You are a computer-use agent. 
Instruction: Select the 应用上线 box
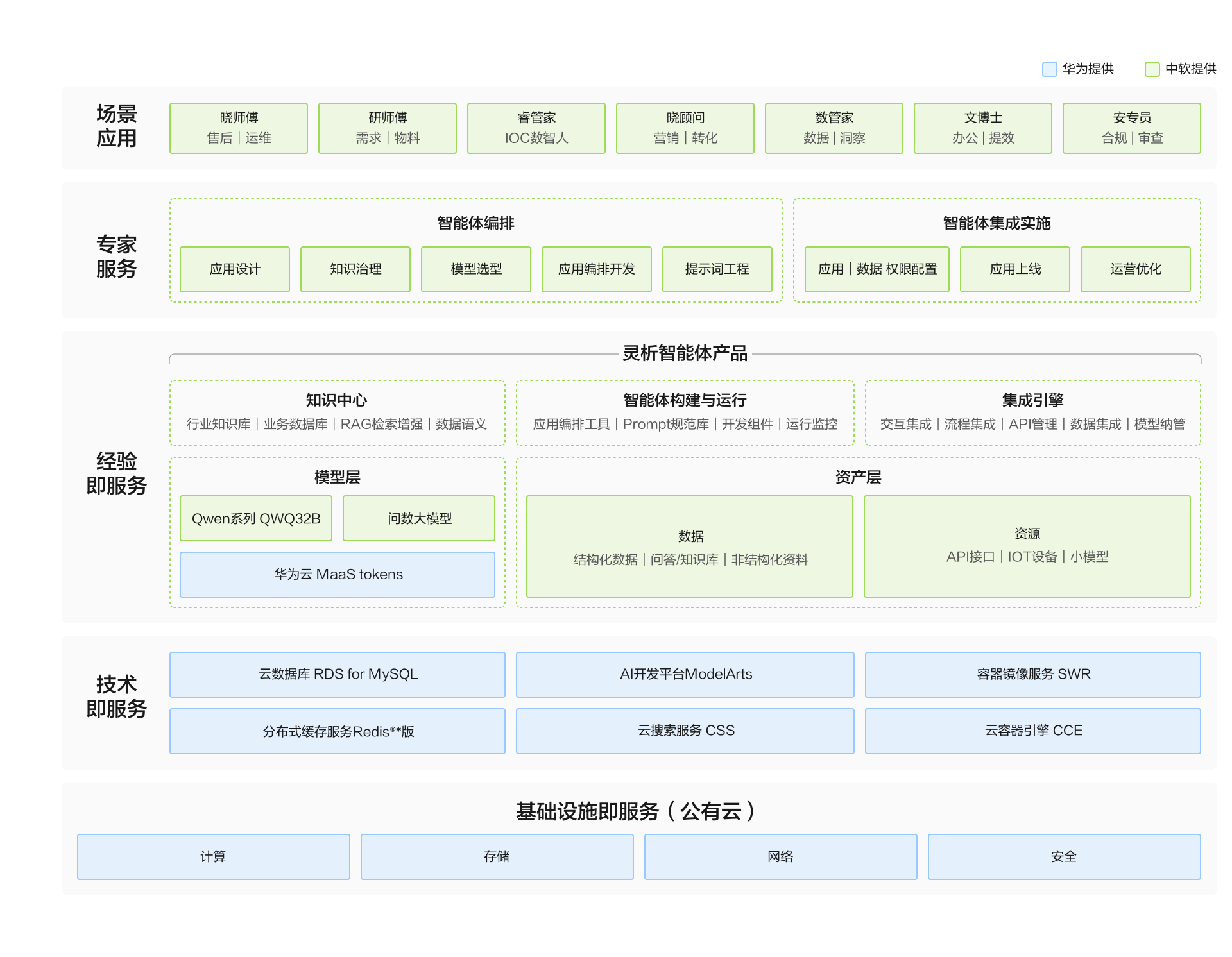tap(1014, 269)
